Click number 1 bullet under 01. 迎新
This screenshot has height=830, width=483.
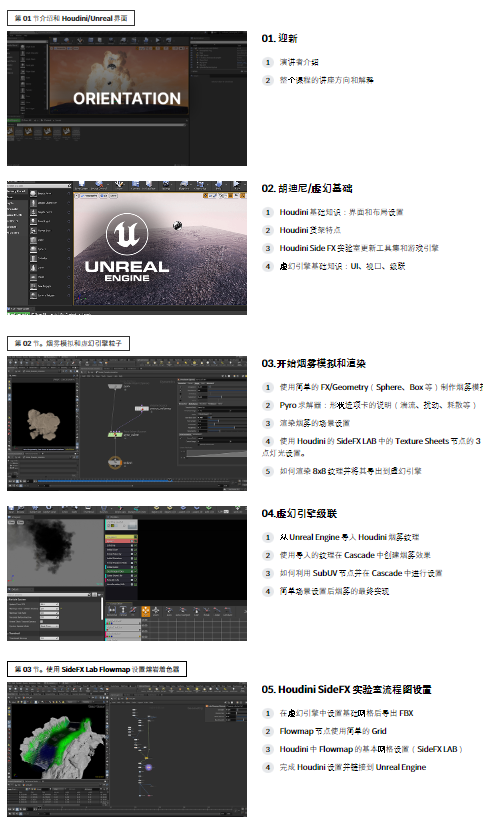(268, 62)
